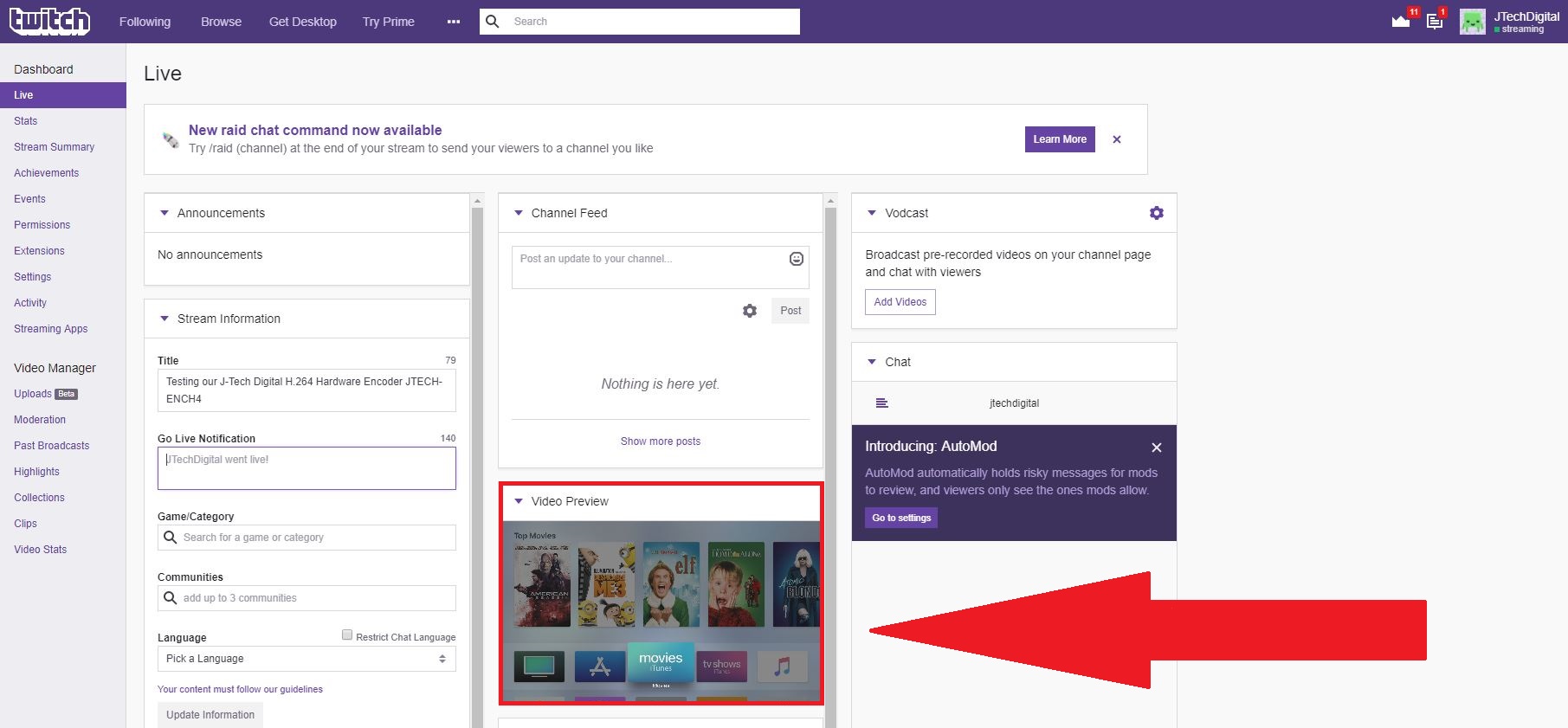This screenshot has width=1568, height=728.
Task: Click Update Information button
Action: click(210, 715)
